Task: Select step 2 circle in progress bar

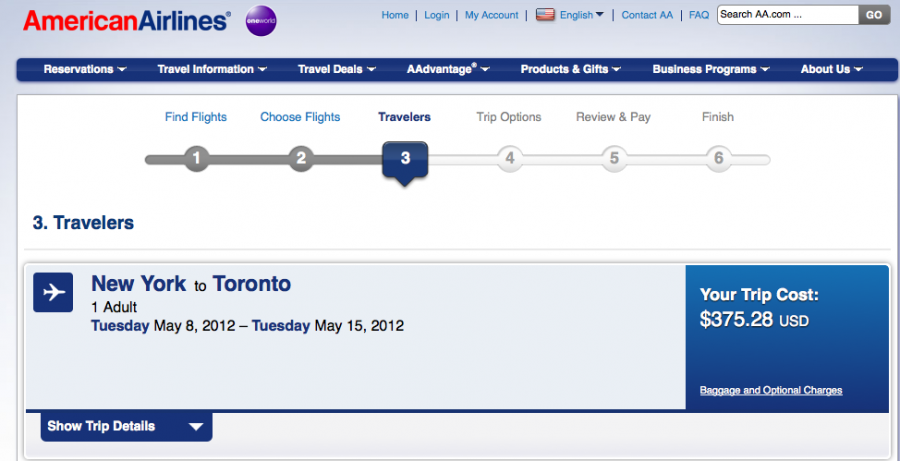Action: pyautogui.click(x=301, y=158)
